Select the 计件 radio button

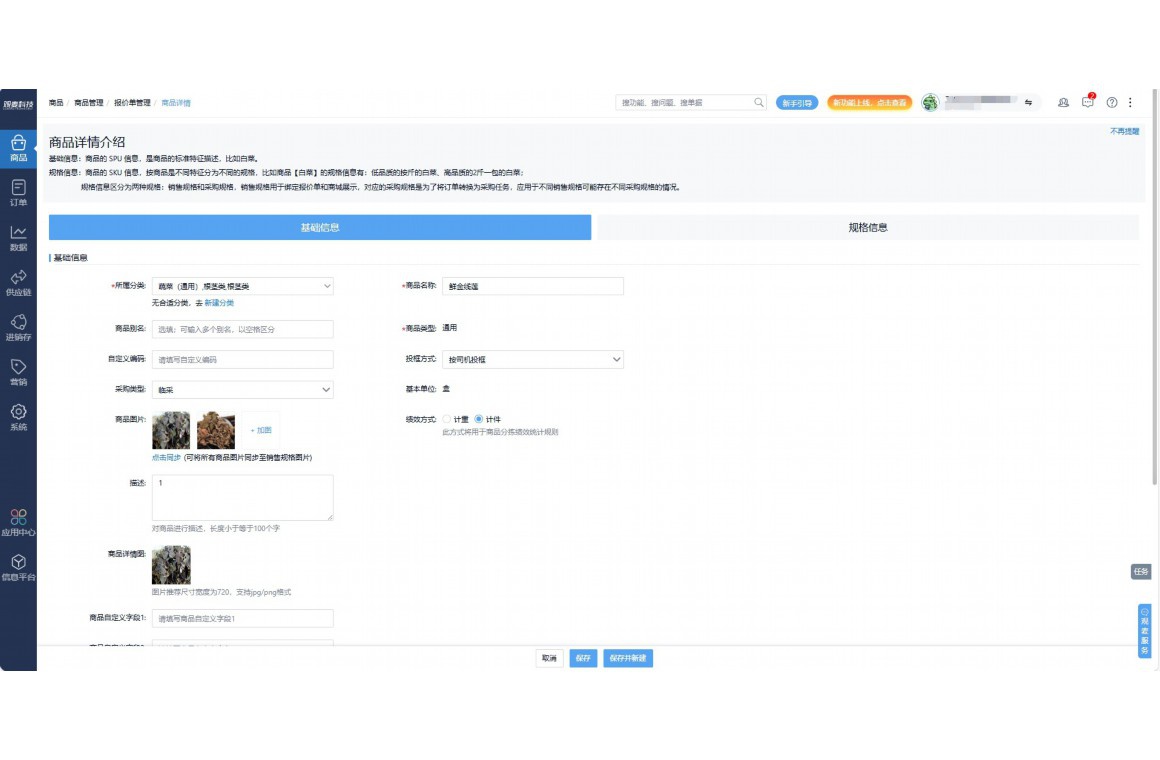click(x=479, y=419)
